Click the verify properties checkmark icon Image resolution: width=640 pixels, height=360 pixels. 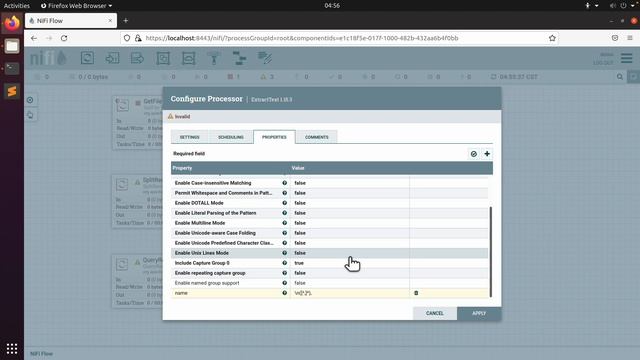click(473, 154)
